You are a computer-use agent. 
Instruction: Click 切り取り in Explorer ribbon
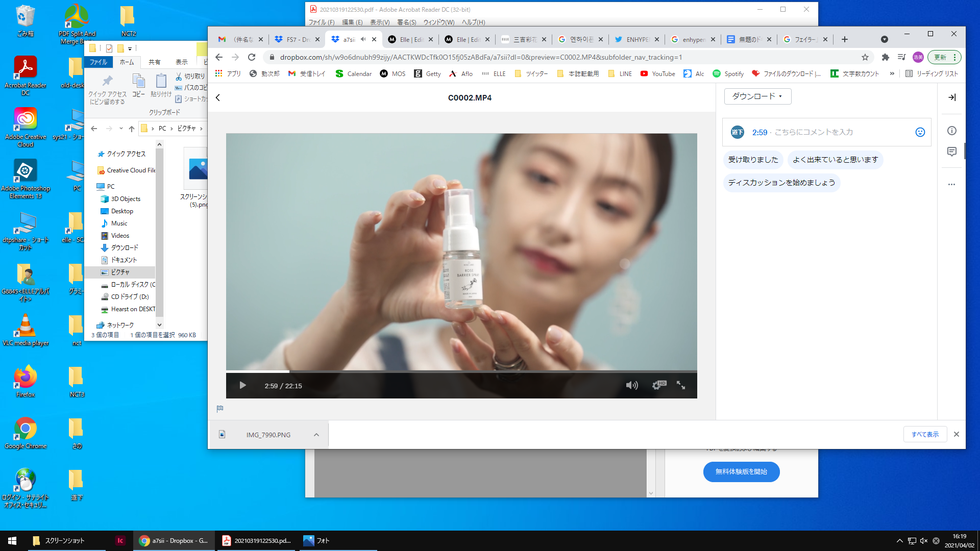(x=190, y=76)
